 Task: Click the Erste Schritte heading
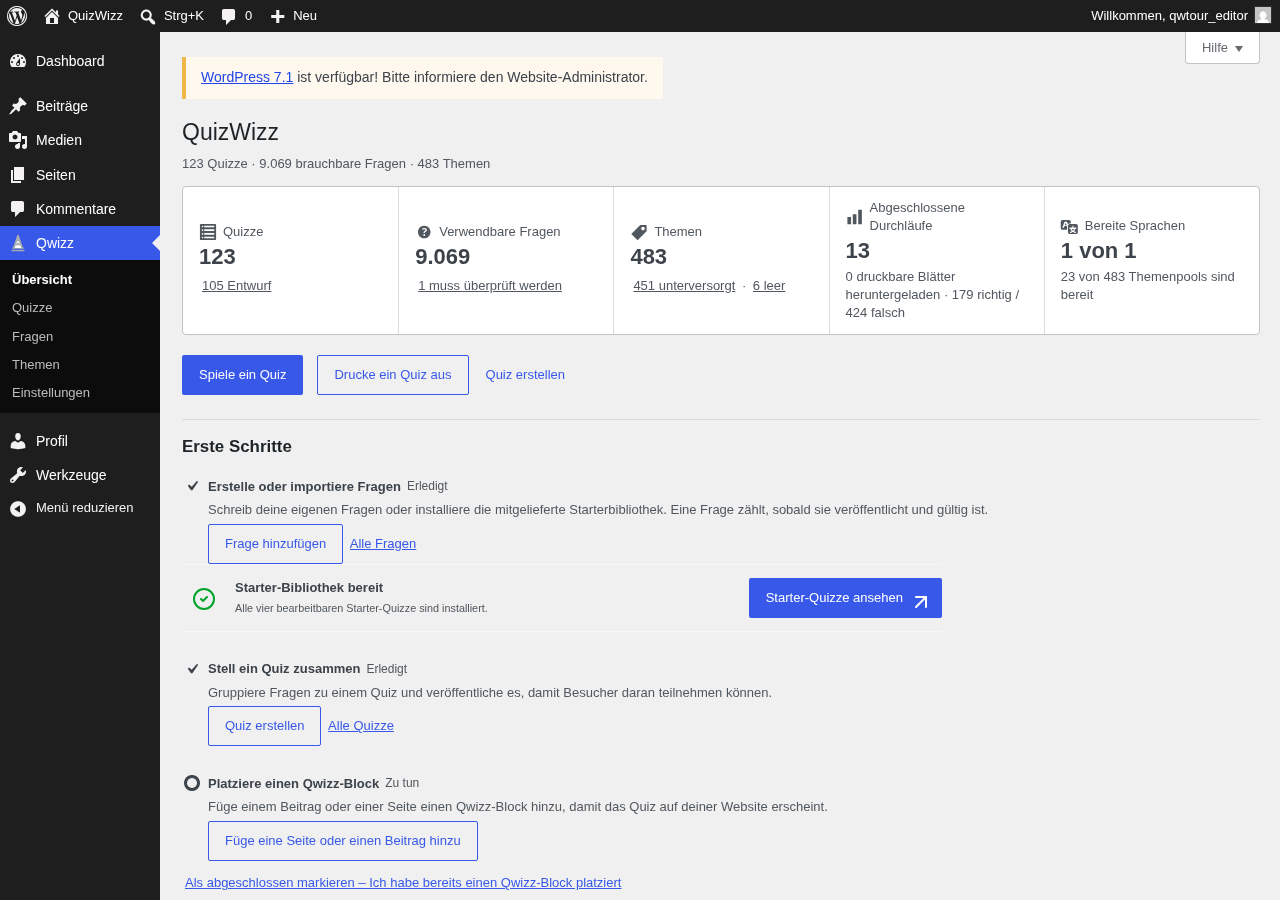pyautogui.click(x=237, y=447)
